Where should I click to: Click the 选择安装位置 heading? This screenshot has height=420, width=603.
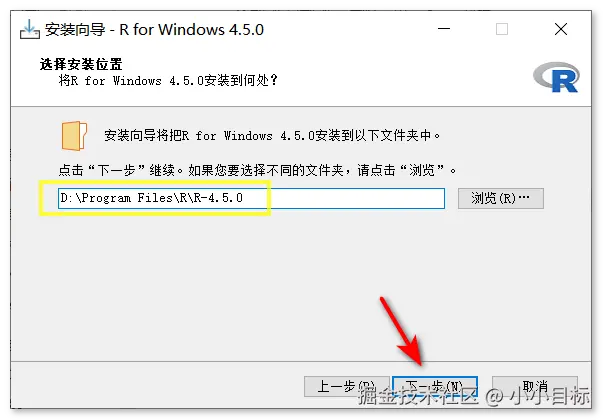[x=81, y=64]
